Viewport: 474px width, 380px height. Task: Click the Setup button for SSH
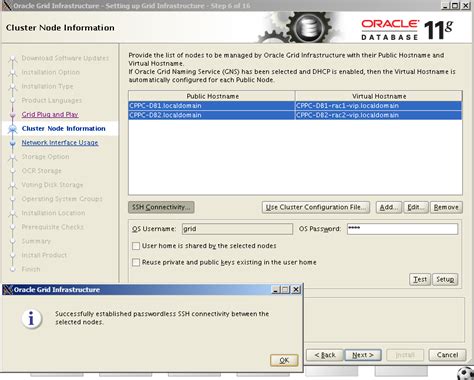coord(445,279)
